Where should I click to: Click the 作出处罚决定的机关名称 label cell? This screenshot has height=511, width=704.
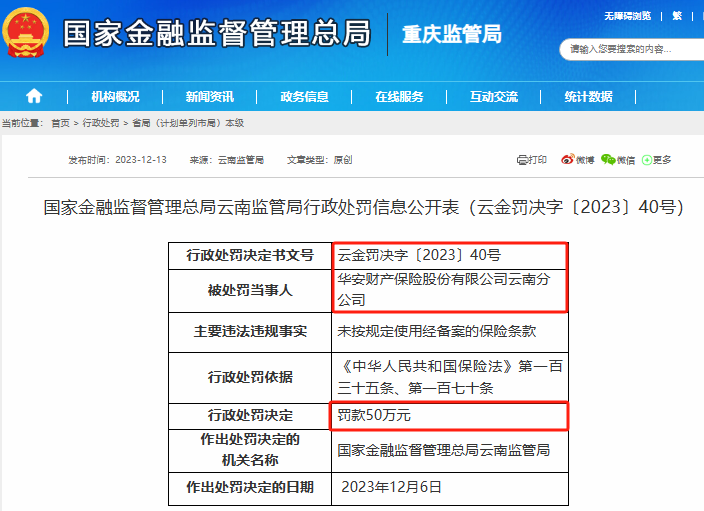250,450
